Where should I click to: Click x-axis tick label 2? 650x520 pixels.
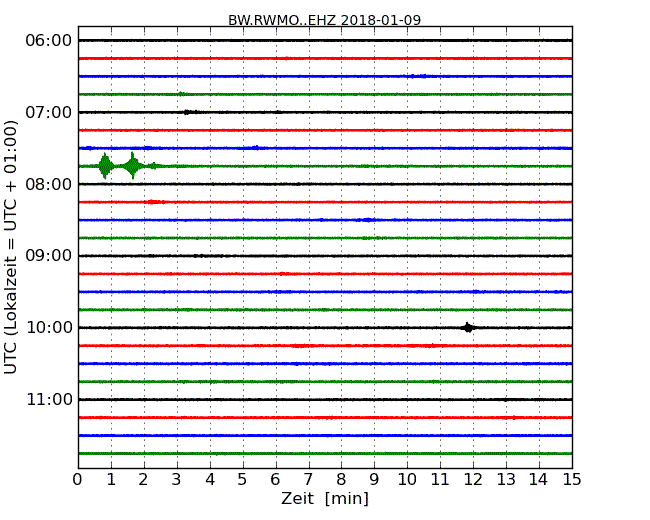[143, 480]
